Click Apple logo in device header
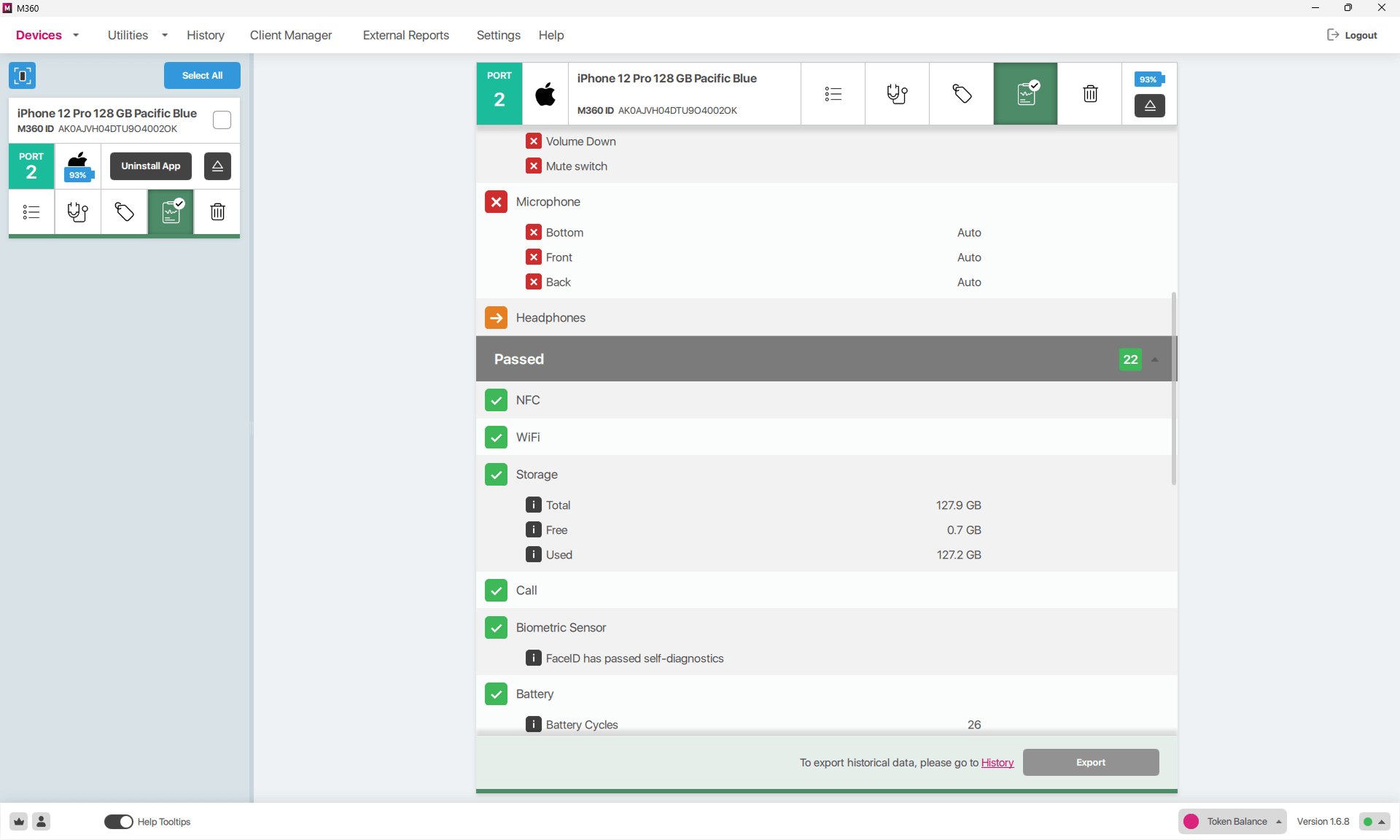The image size is (1400, 840). pyautogui.click(x=545, y=94)
